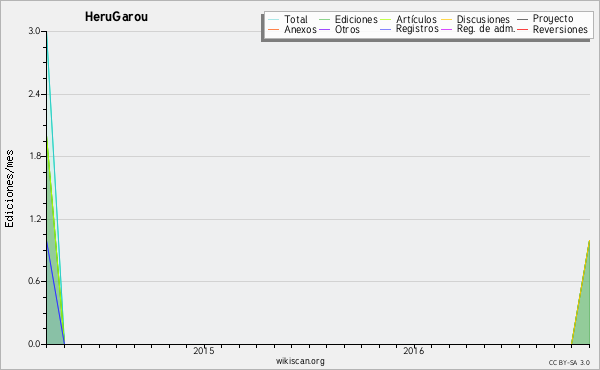Click the red Reversiones legend color line

pos(522,29)
